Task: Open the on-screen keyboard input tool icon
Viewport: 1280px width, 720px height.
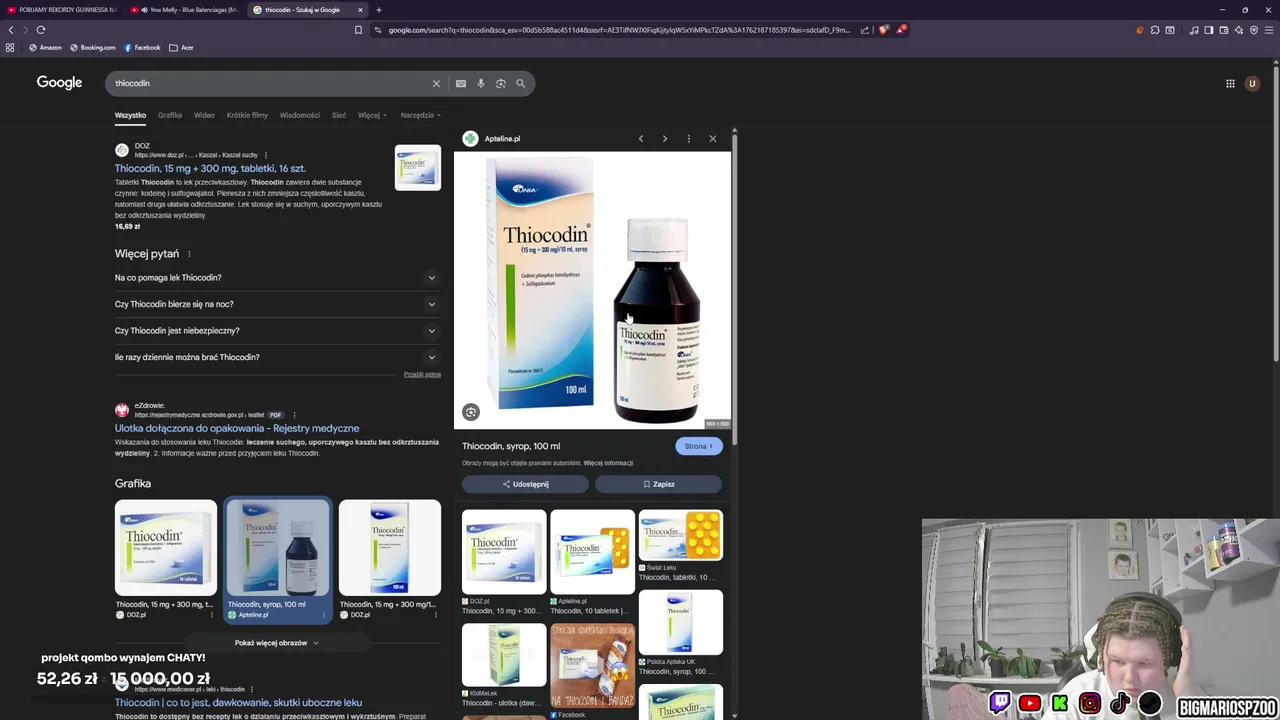Action: tap(461, 83)
